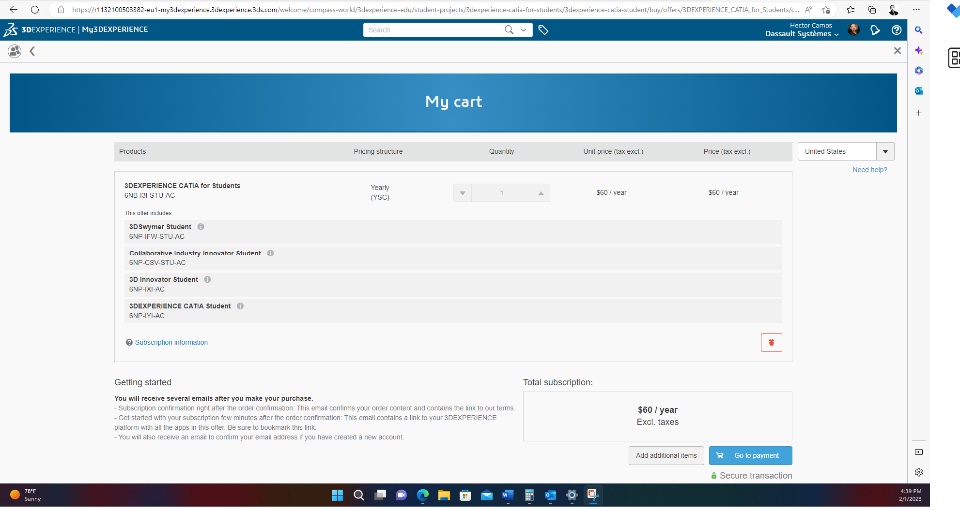Decrease quantity with down arrow
The image size is (960, 510).
(462, 193)
